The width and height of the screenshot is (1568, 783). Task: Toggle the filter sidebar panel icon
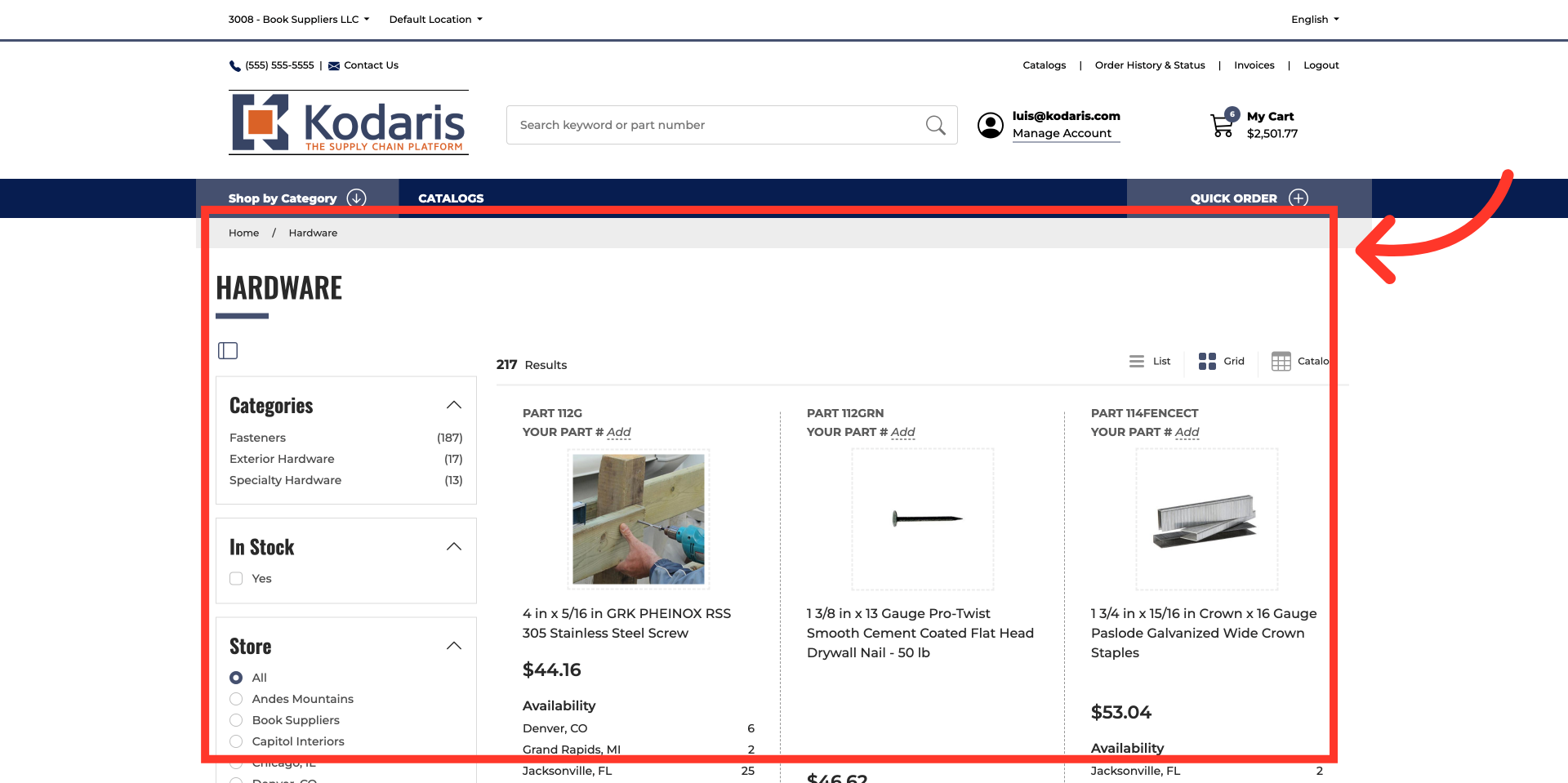point(228,350)
